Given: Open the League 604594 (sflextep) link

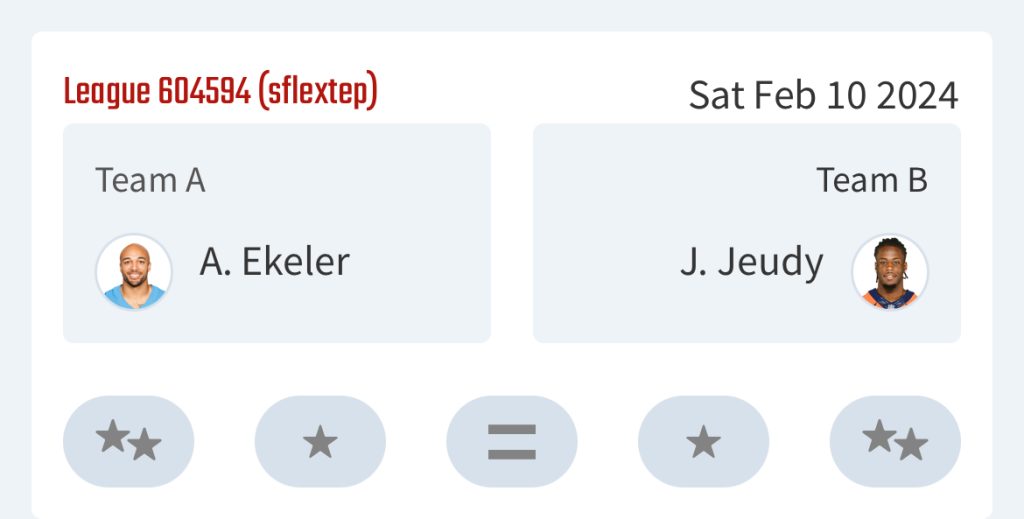Looking at the screenshot, I should [x=221, y=92].
